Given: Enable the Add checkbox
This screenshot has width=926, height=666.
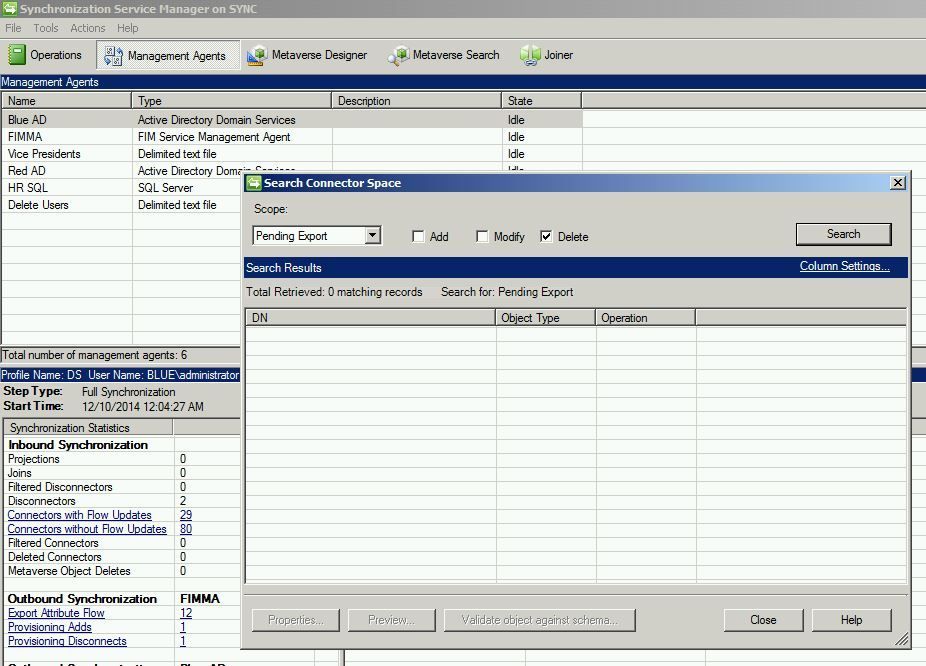Looking at the screenshot, I should click(418, 237).
